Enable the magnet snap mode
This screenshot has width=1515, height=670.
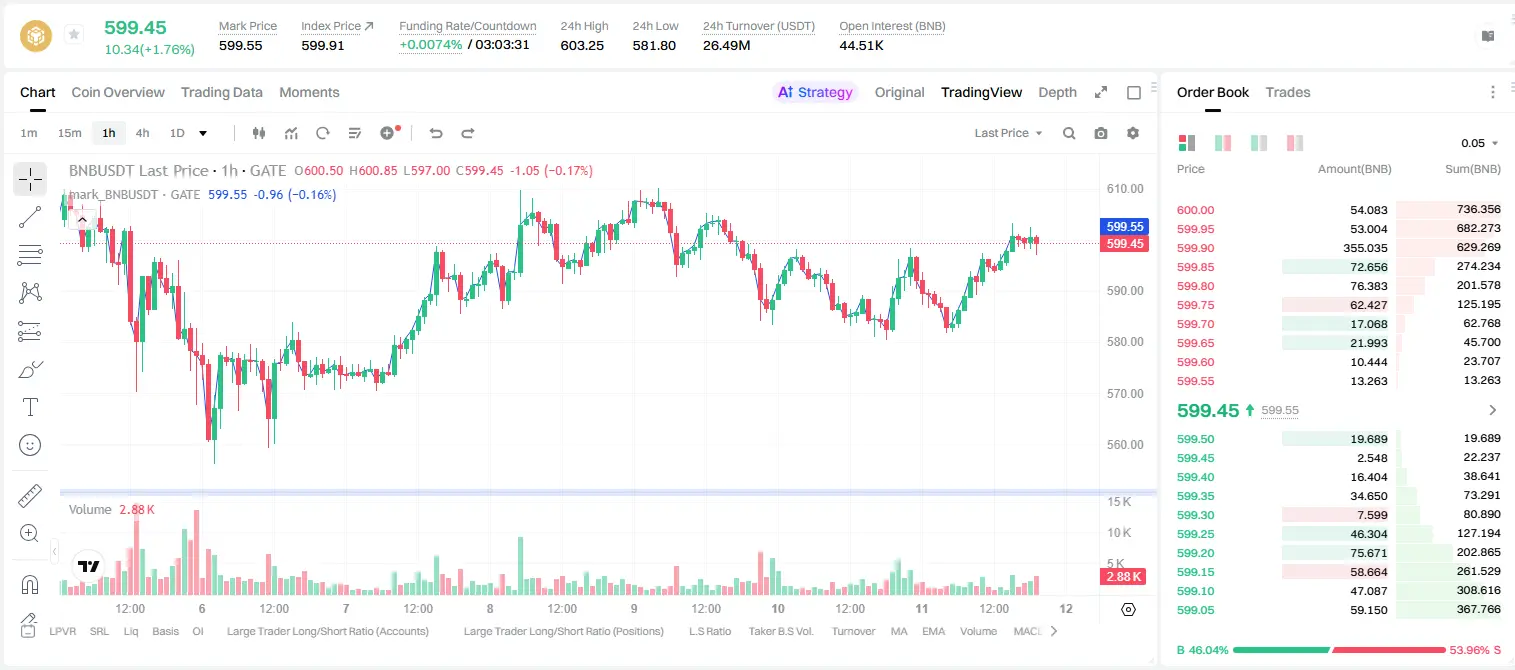[x=30, y=585]
